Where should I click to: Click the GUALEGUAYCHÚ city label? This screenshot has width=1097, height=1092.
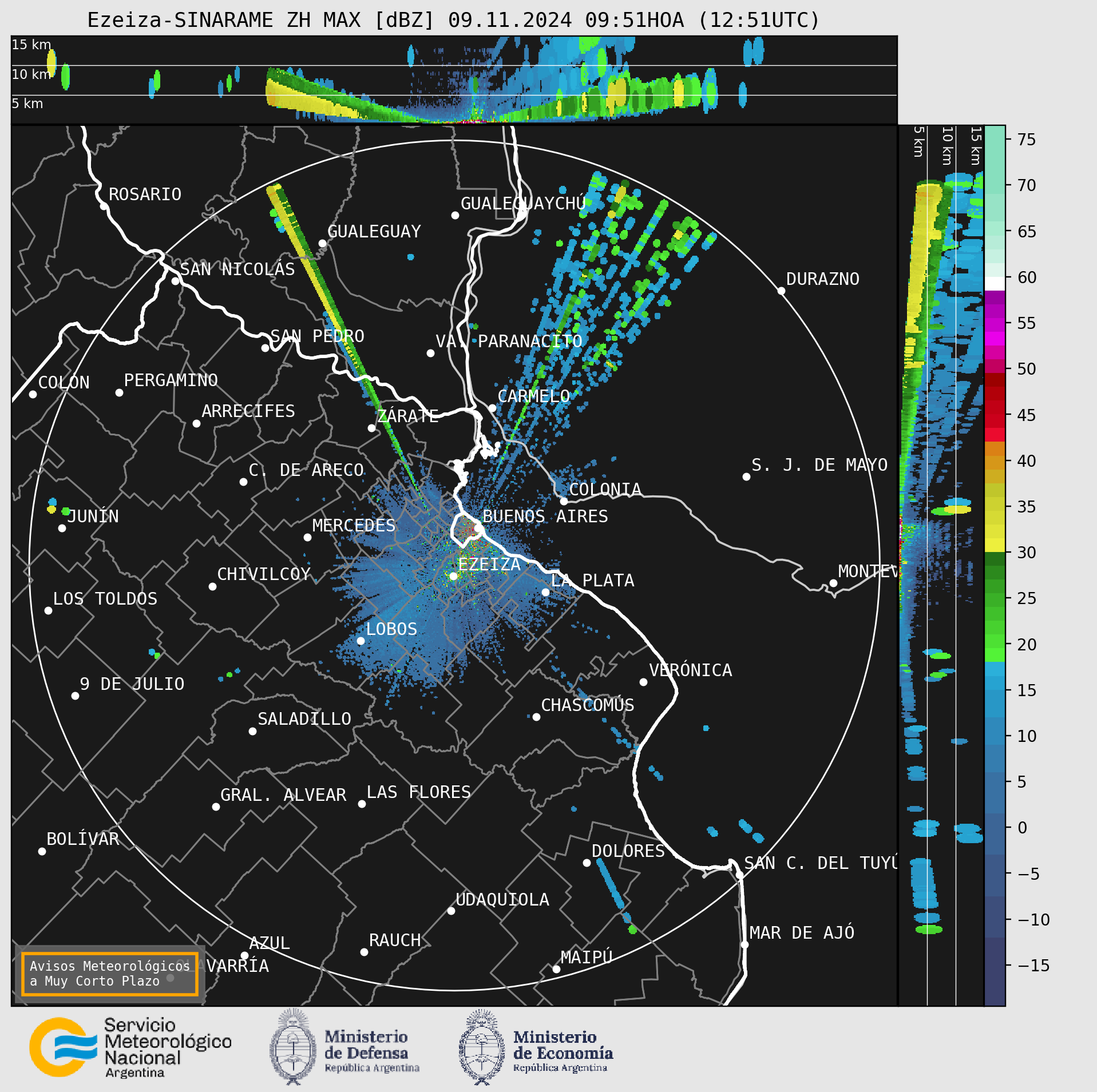523,203
